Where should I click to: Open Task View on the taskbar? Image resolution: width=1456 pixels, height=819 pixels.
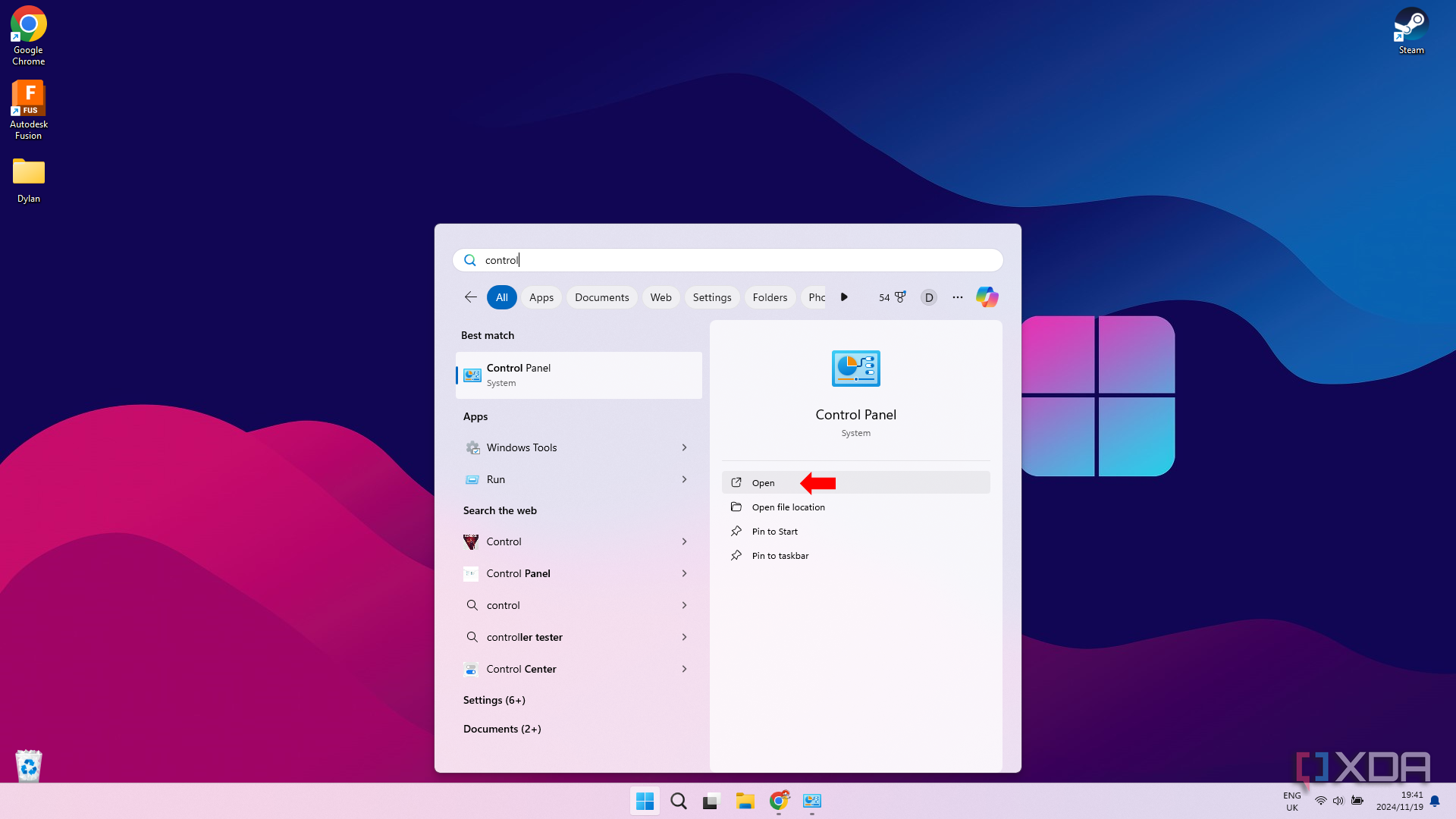(x=710, y=801)
